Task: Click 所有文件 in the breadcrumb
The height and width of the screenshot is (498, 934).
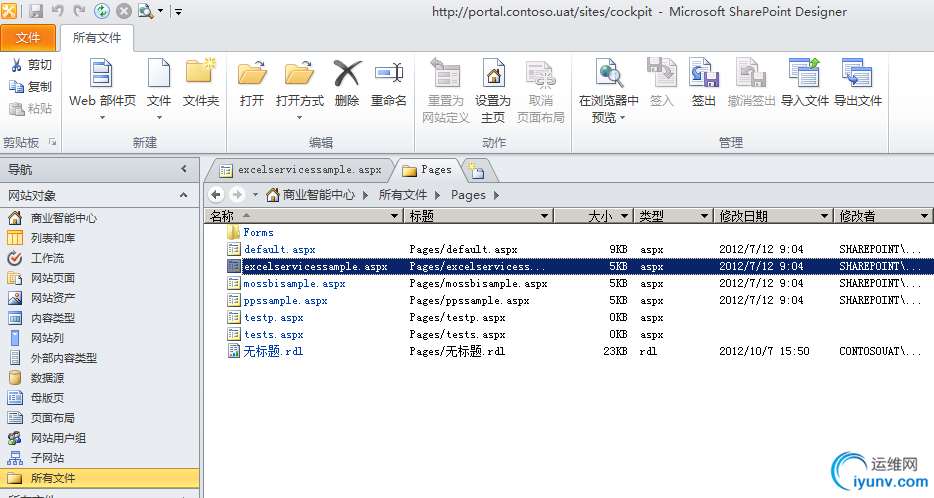Action: tap(403, 195)
